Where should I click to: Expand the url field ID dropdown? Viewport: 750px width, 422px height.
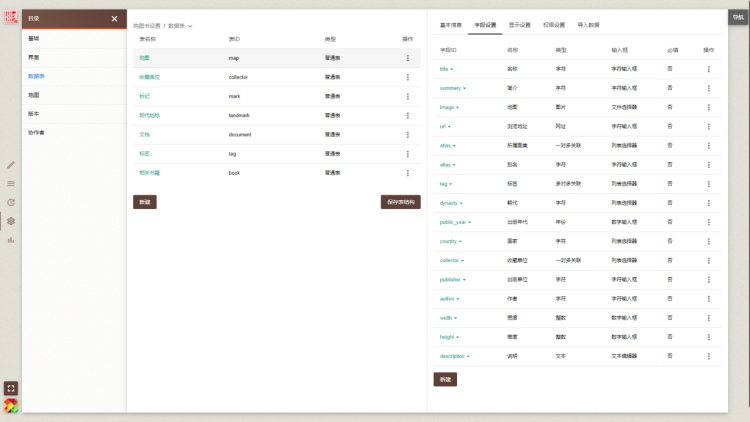pos(449,127)
